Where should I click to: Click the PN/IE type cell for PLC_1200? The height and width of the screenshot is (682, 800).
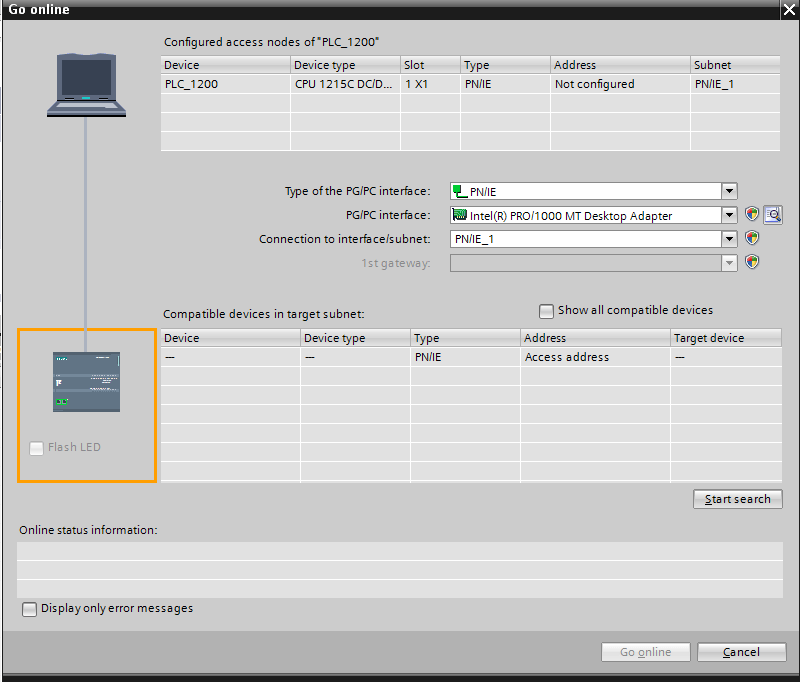click(505, 84)
